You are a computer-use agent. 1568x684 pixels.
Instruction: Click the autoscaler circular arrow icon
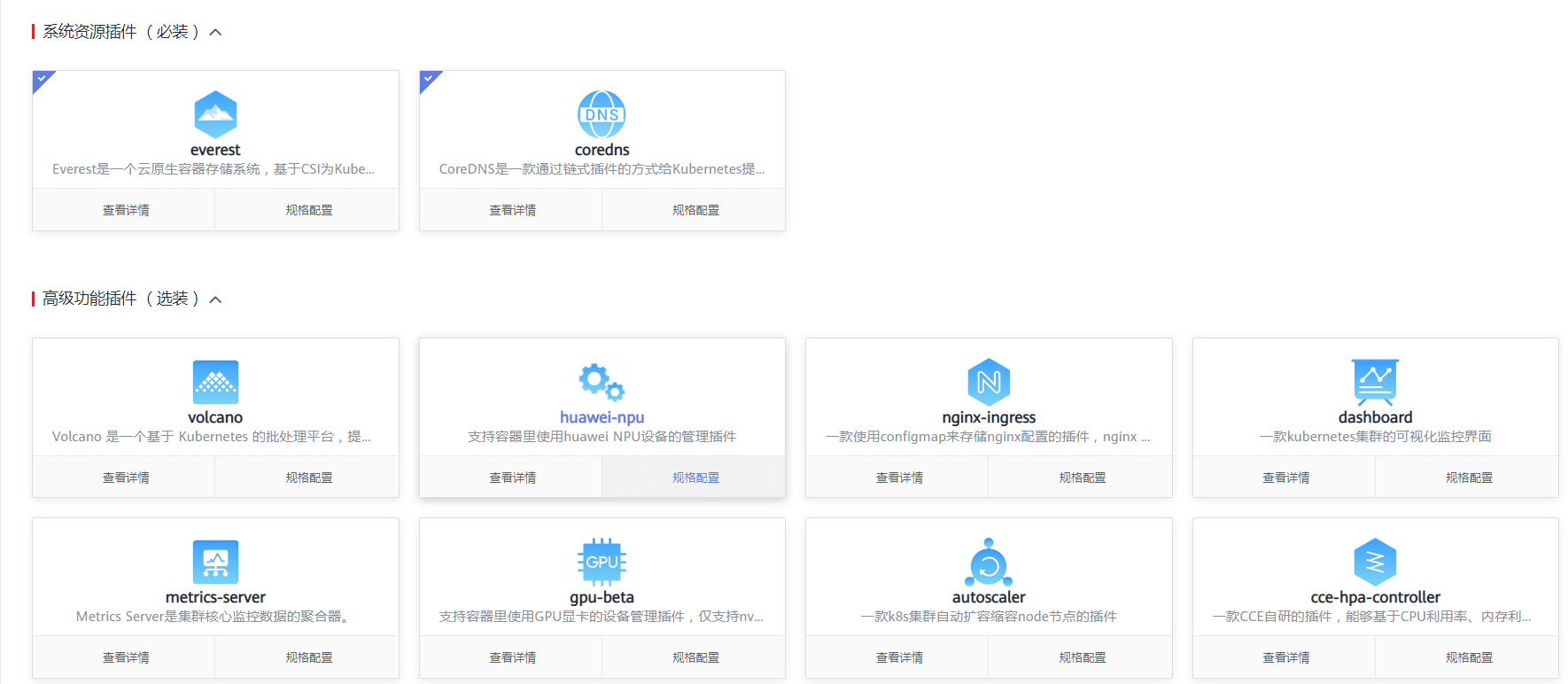(989, 562)
